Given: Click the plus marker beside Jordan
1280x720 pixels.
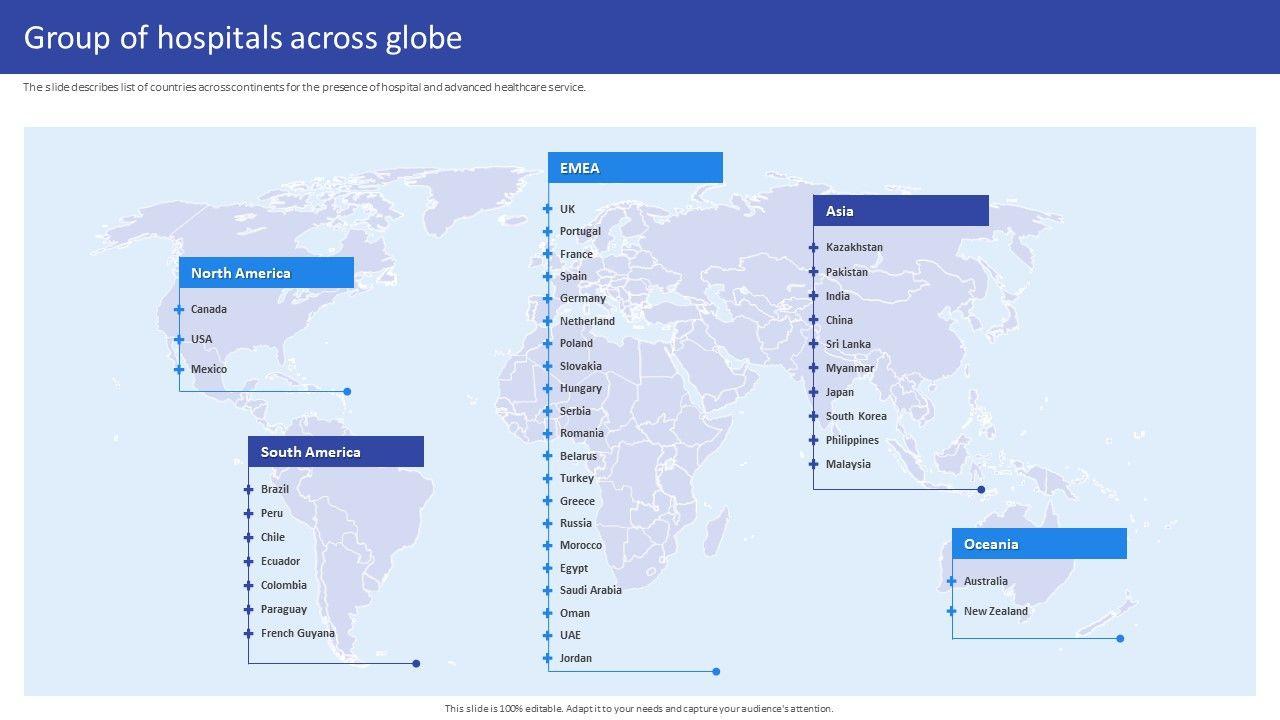Looking at the screenshot, I should pos(548,658).
